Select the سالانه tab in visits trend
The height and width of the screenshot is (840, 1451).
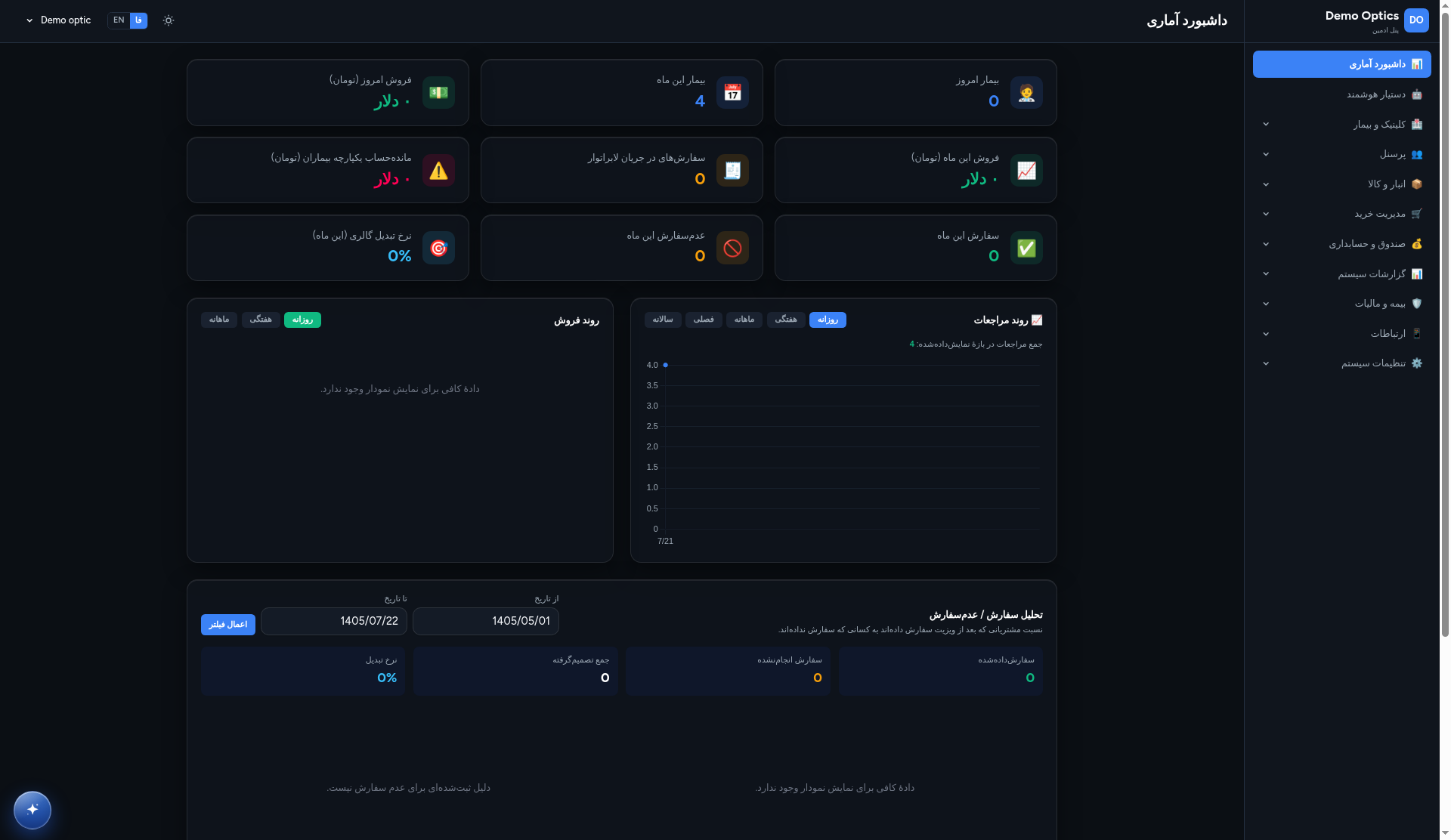[x=663, y=320]
